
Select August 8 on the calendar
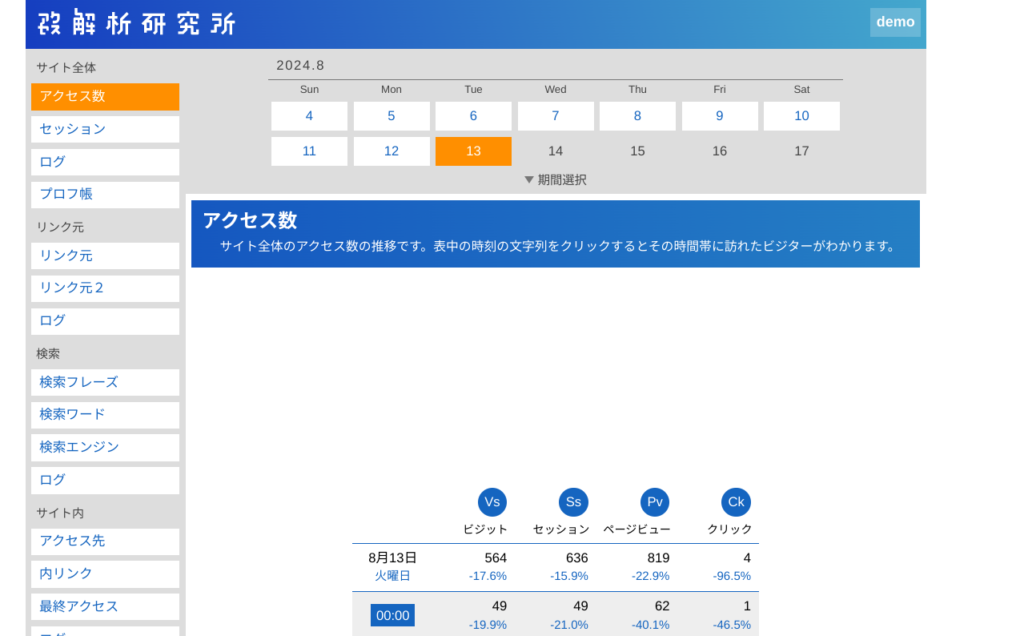click(x=637, y=116)
